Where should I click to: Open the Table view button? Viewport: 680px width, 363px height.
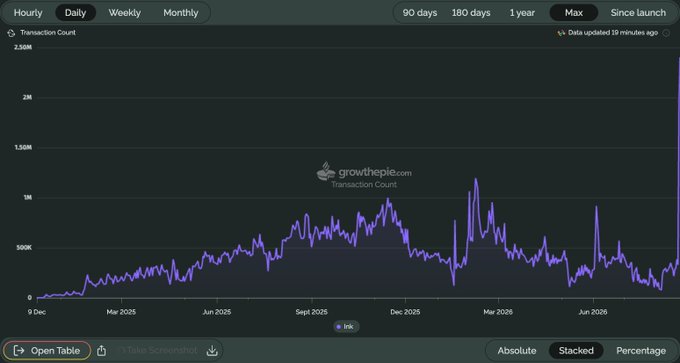coord(47,350)
